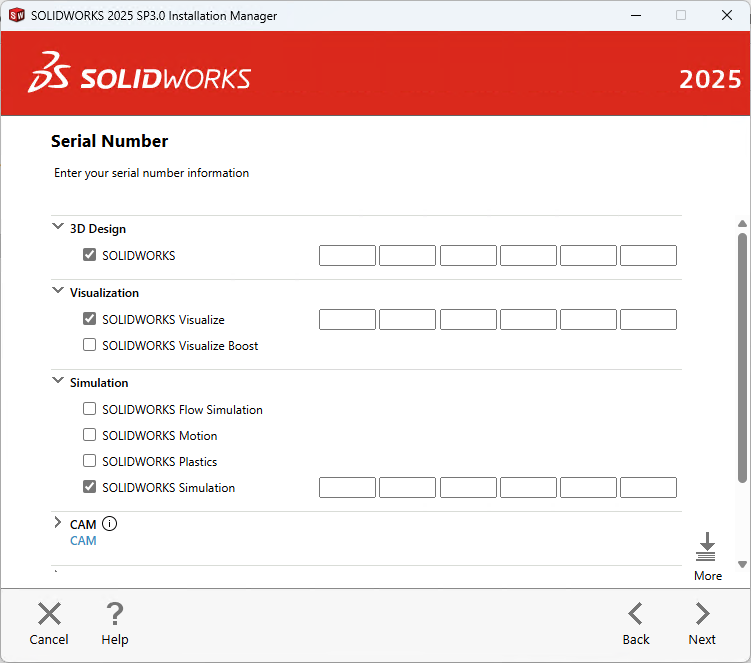Open Help with the question mark icon
This screenshot has height=663, width=751.
[x=115, y=614]
